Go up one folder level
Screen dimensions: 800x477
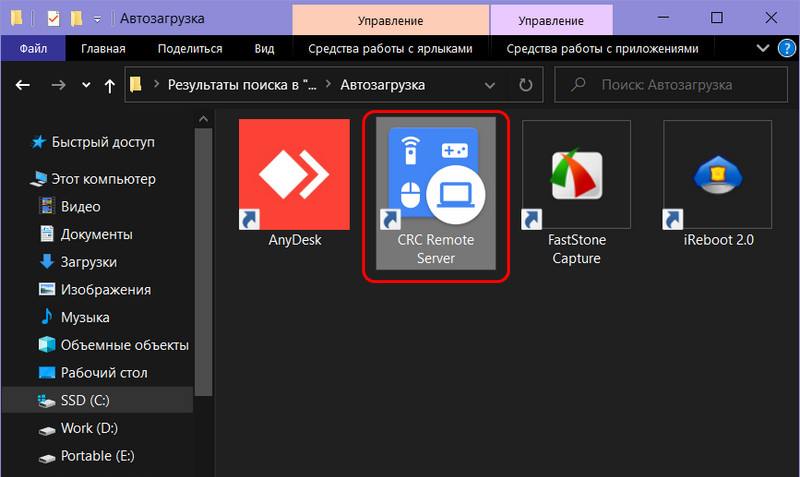(x=109, y=86)
